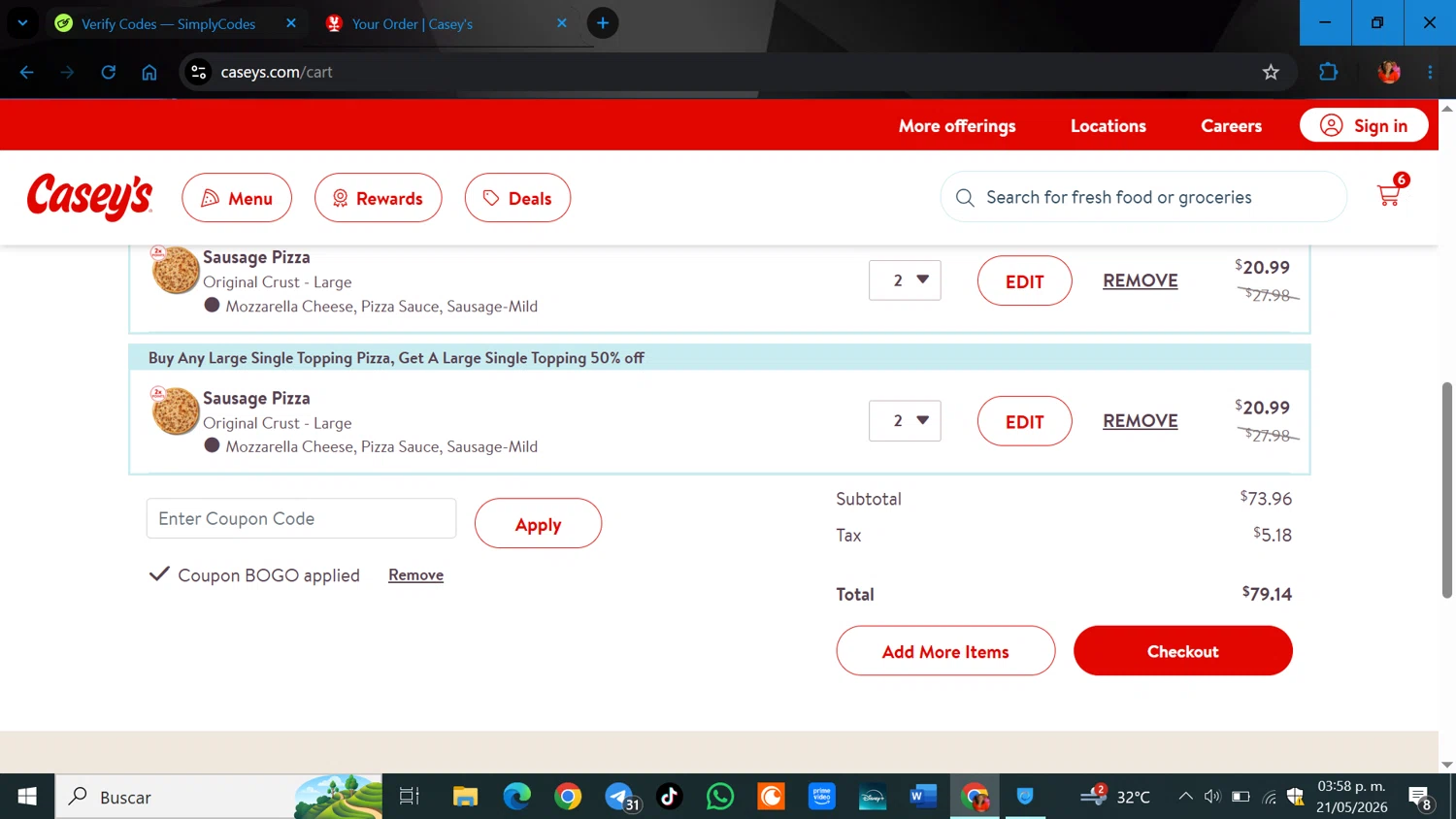Bookmark this page with the star icon
This screenshot has width=1456, height=819.
(x=1271, y=72)
